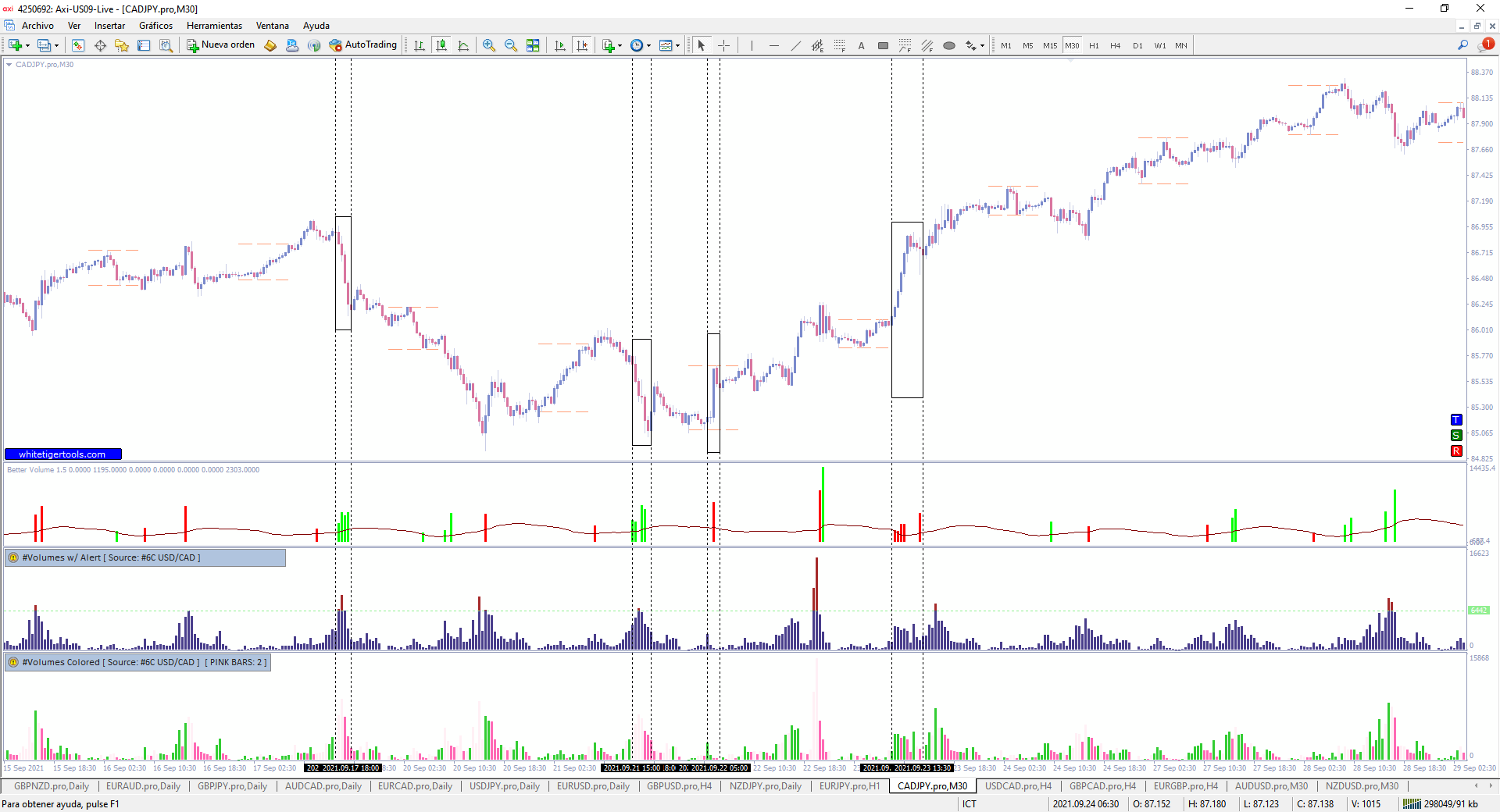The height and width of the screenshot is (812, 1500).
Task: Expand the Periodicity clock dropdown
Action: point(648,45)
